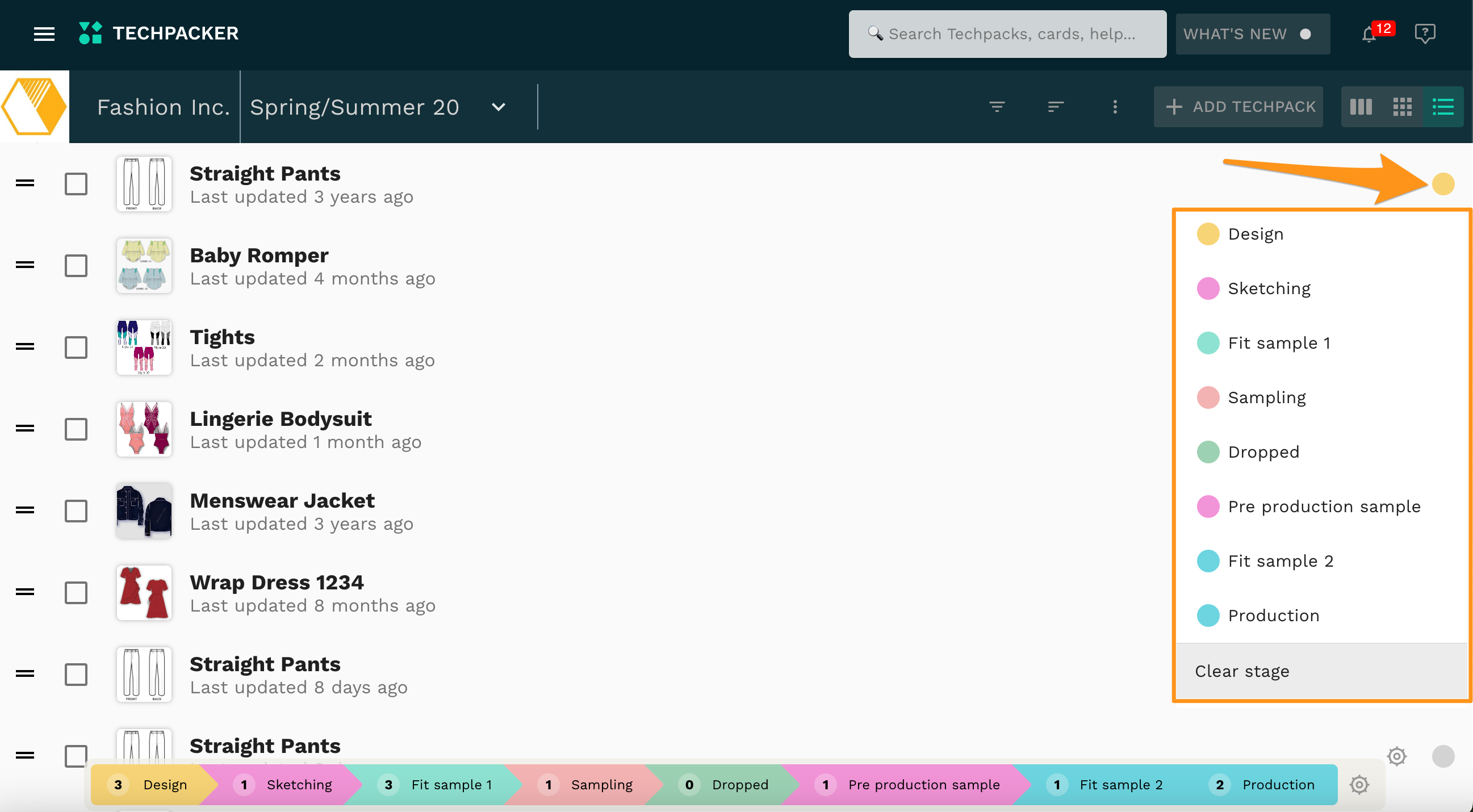Select Pre production sample in stage menu
This screenshot has width=1473, height=812.
(1323, 507)
